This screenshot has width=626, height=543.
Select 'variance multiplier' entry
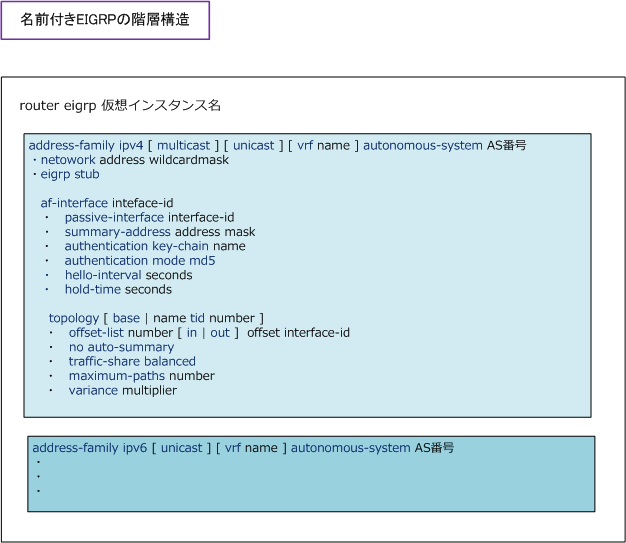point(123,390)
